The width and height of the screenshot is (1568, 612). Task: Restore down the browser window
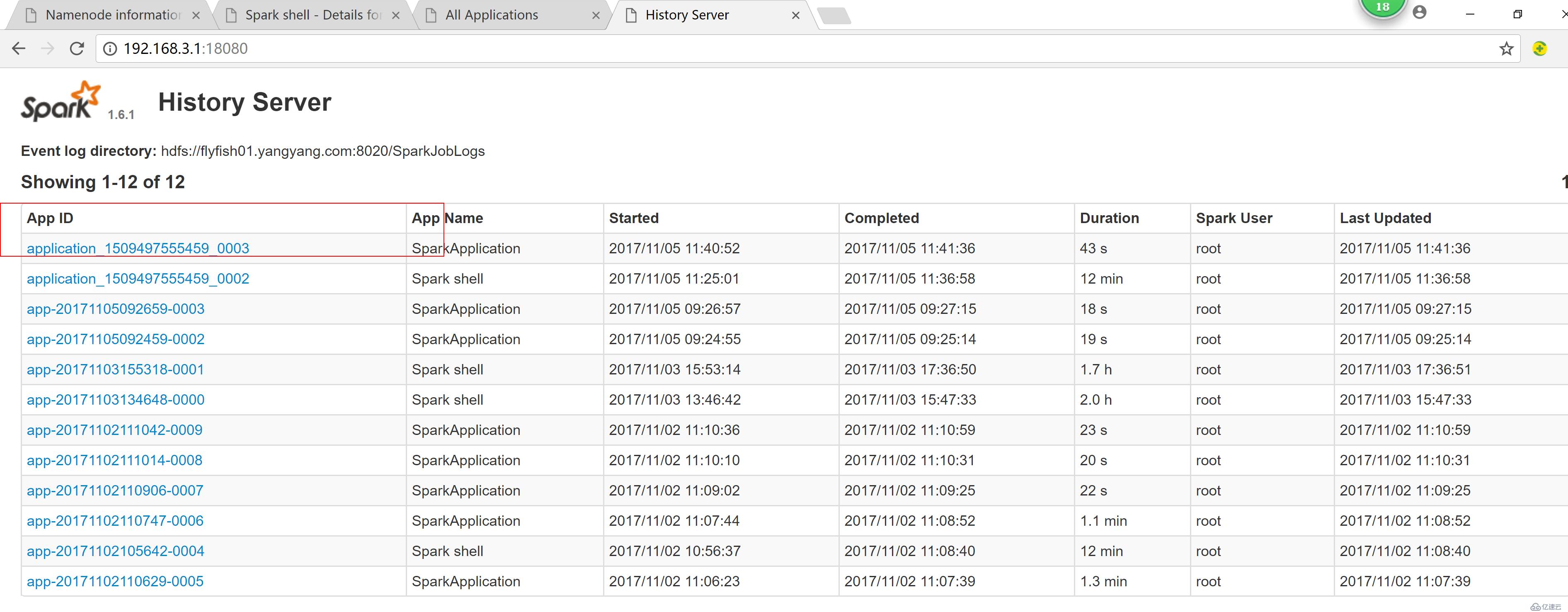tap(1517, 14)
